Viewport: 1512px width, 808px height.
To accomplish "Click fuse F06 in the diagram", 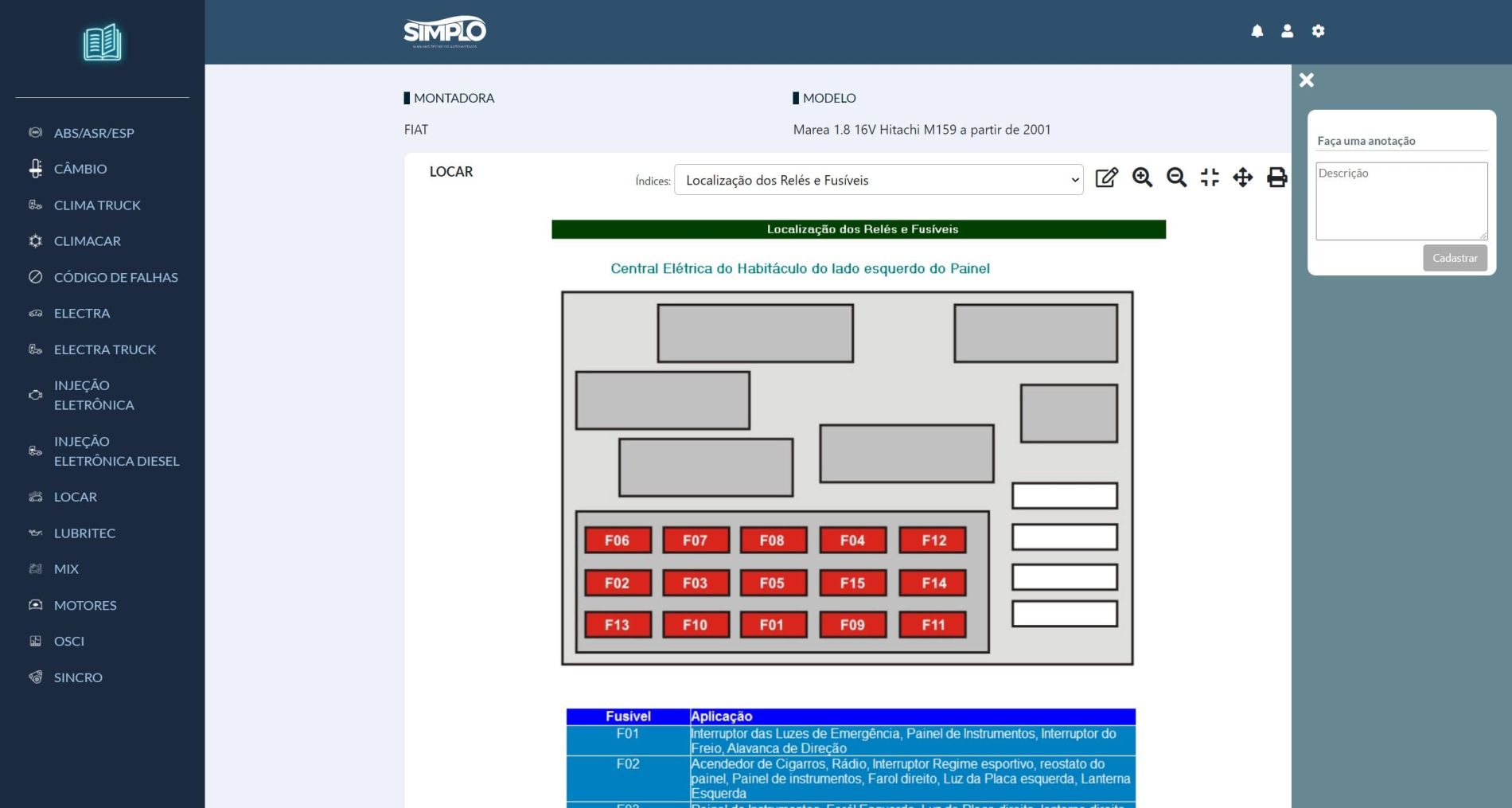I will [x=617, y=541].
